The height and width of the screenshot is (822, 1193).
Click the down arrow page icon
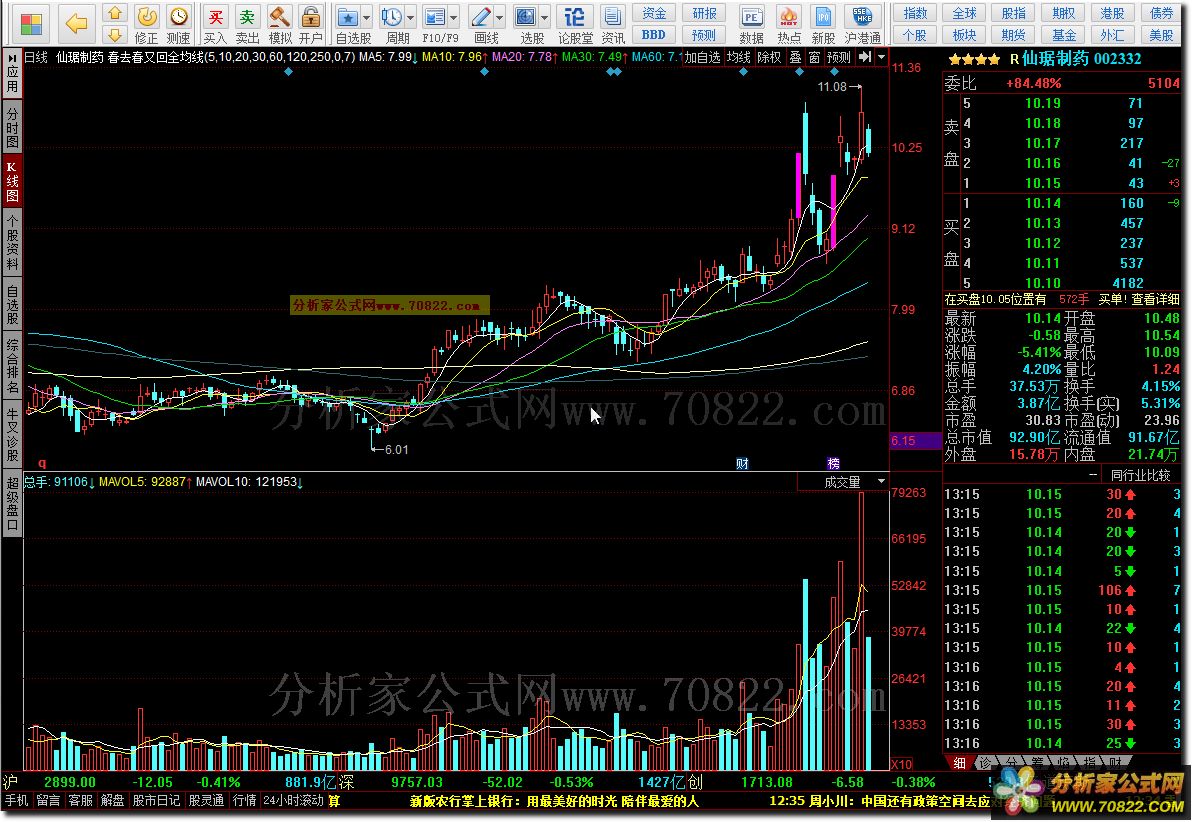pyautogui.click(x=114, y=34)
